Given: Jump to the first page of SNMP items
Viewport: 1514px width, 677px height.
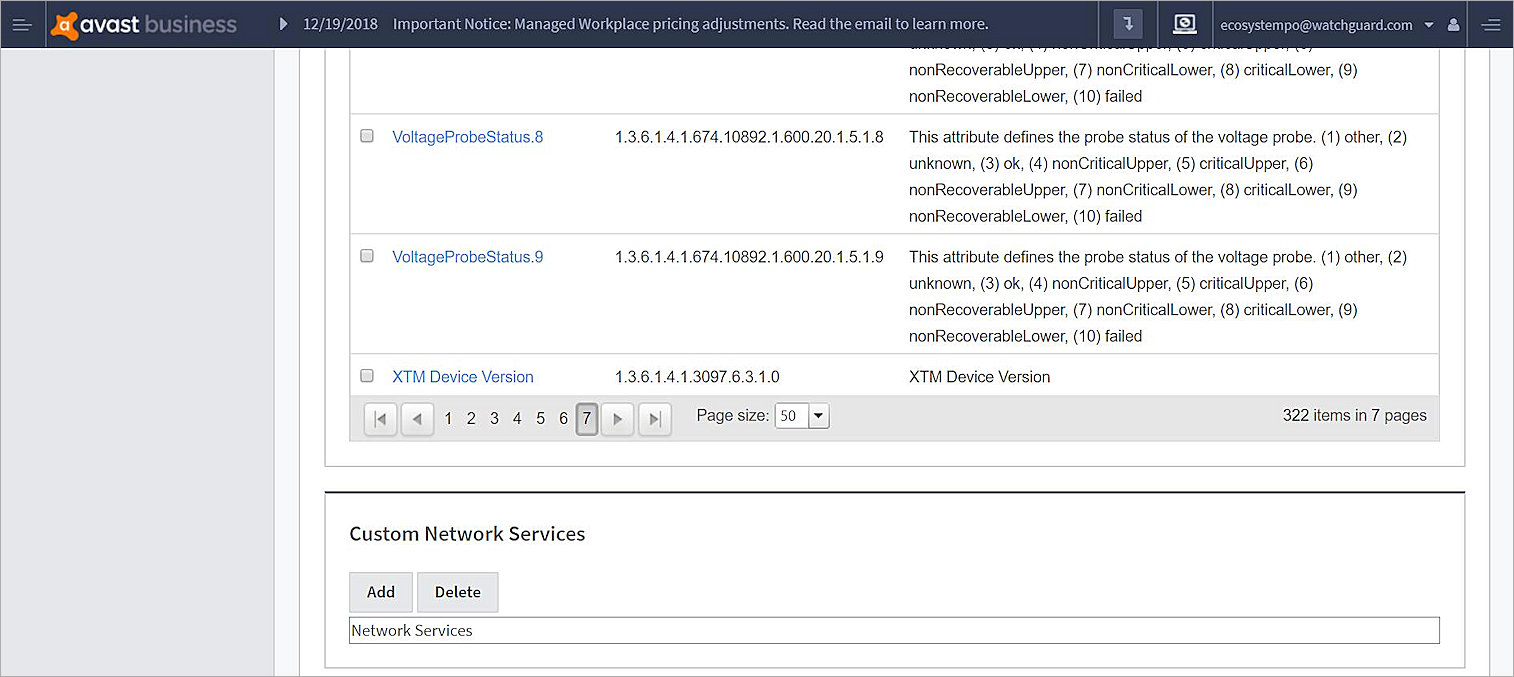Looking at the screenshot, I should pos(380,419).
